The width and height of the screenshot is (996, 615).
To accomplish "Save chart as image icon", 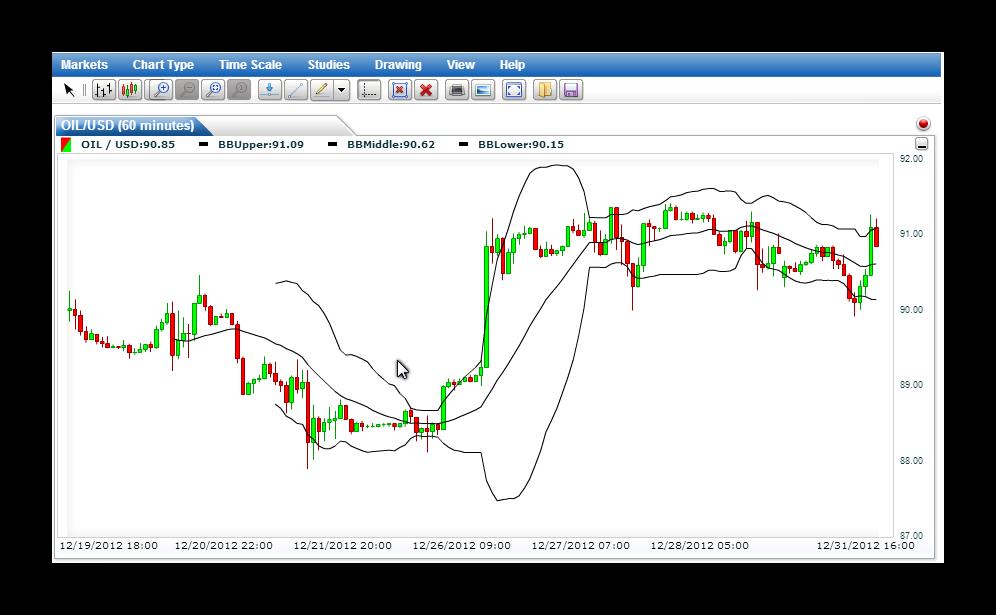I will (x=483, y=90).
